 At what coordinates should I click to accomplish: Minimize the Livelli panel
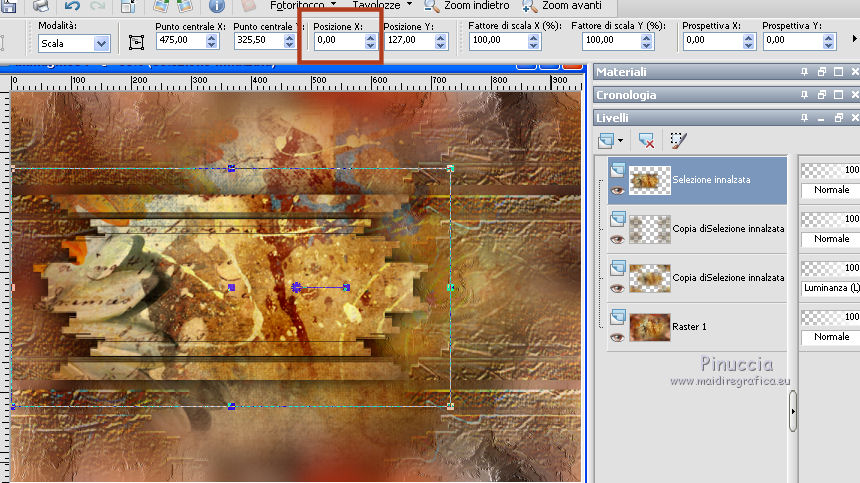pos(821,118)
